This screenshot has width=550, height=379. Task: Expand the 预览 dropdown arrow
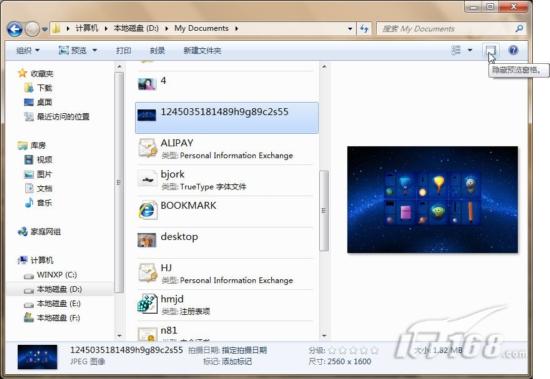pyautogui.click(x=95, y=51)
